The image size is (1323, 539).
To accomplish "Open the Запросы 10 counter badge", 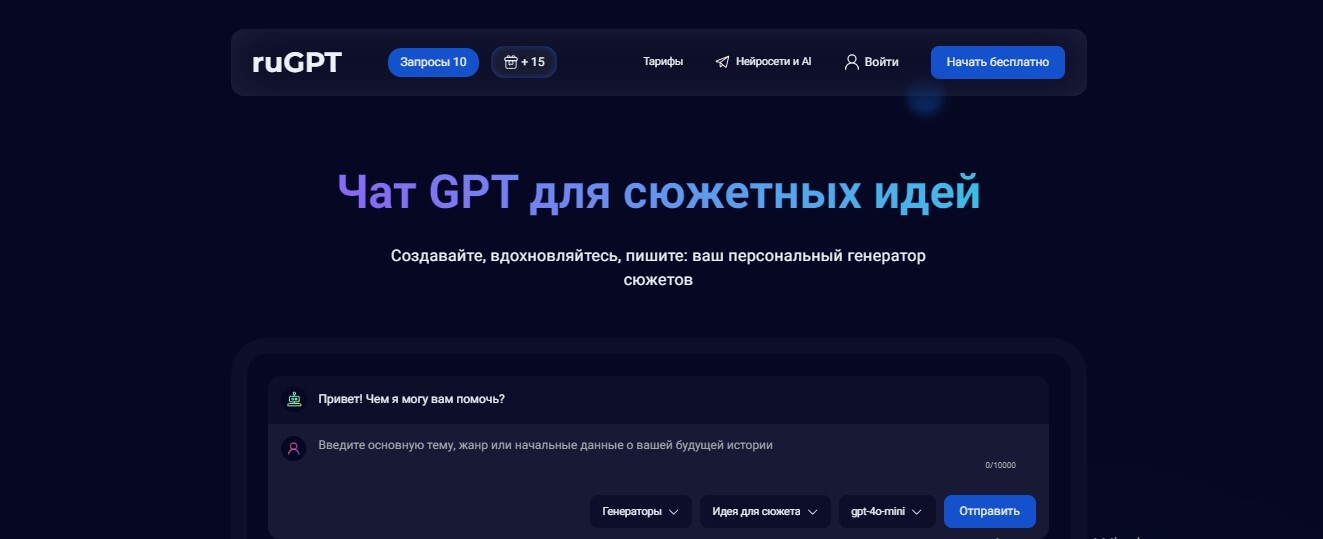I will click(x=433, y=62).
